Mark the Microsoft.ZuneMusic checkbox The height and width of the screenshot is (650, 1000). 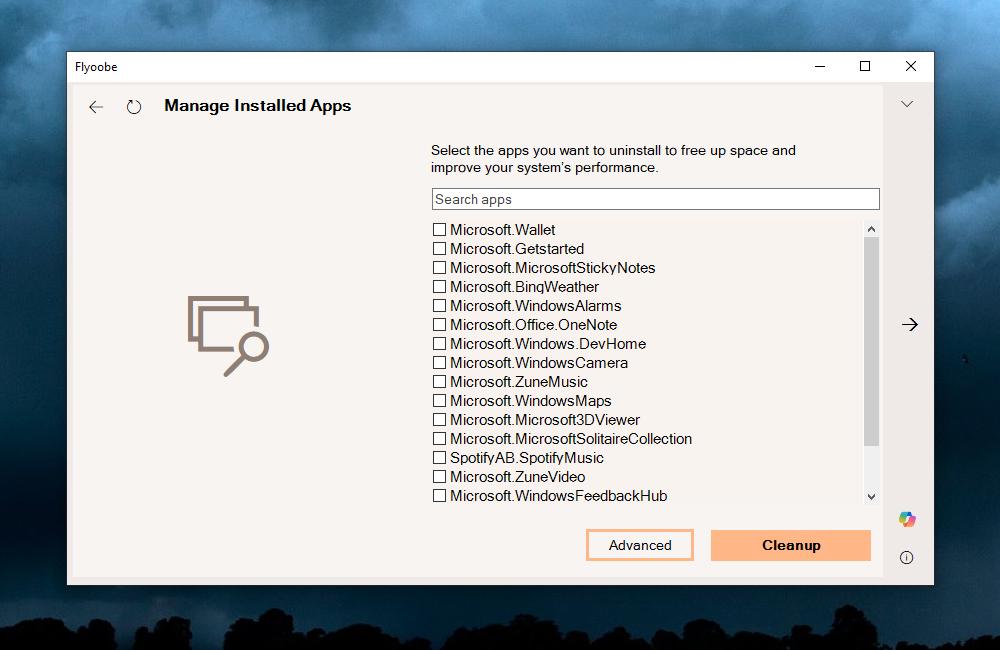coord(439,381)
